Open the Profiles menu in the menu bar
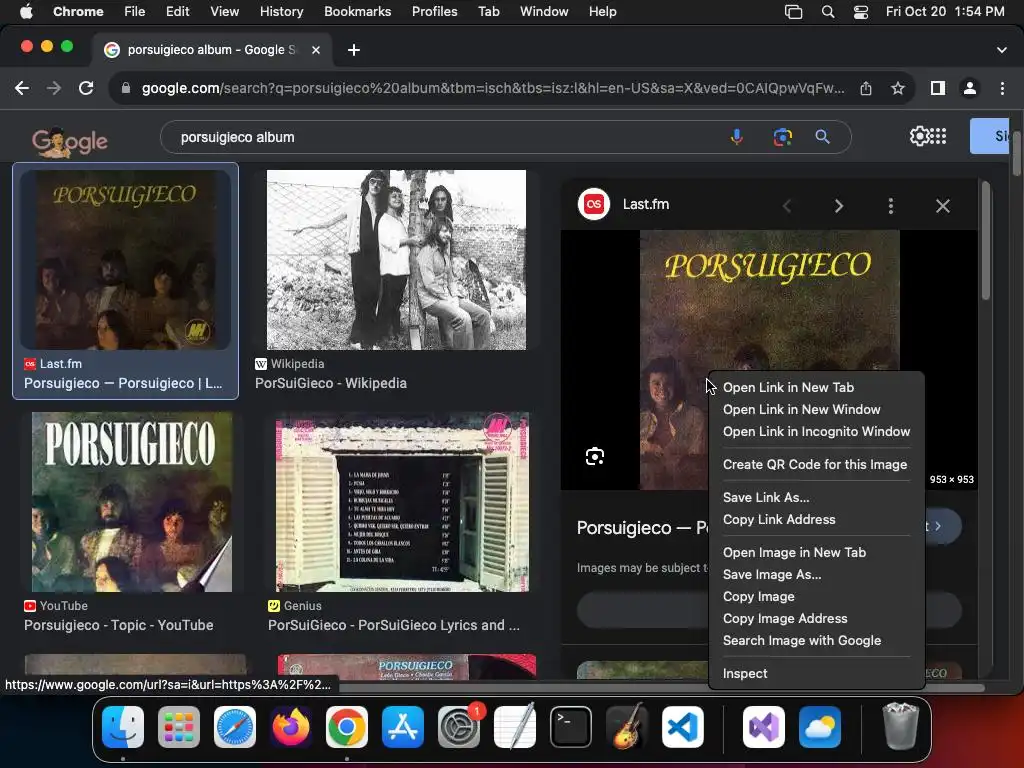The width and height of the screenshot is (1024, 768). [434, 12]
